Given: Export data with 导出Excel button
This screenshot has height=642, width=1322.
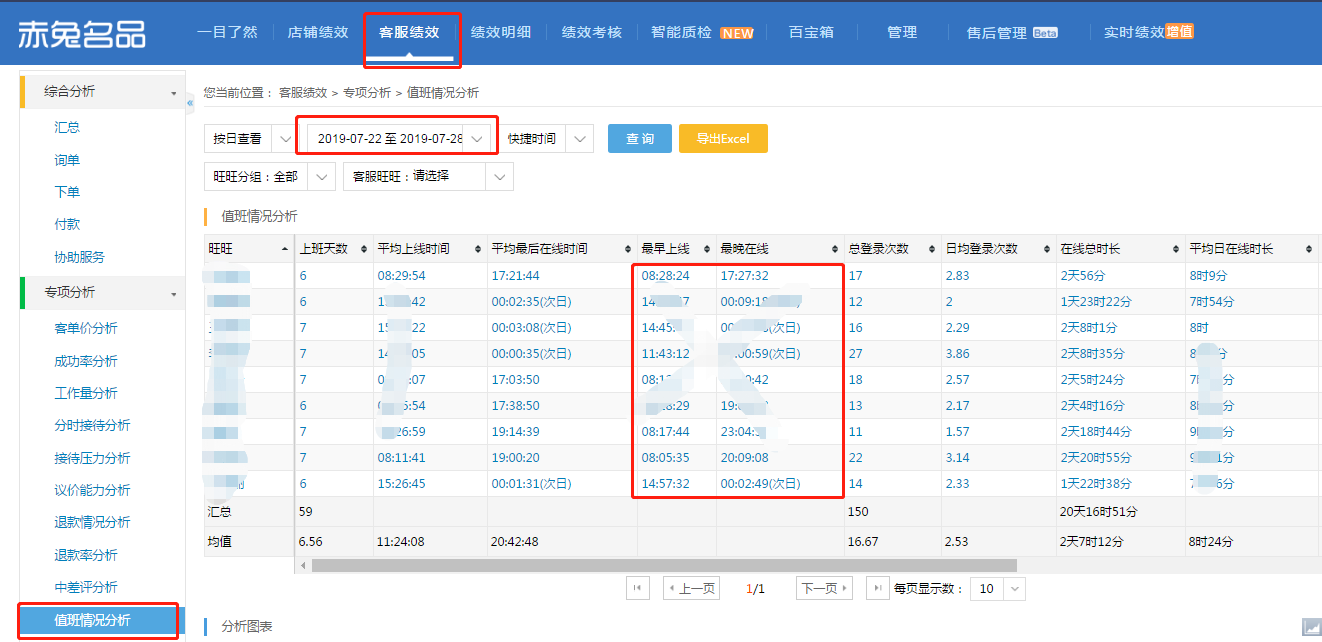Looking at the screenshot, I should click(x=722, y=139).
